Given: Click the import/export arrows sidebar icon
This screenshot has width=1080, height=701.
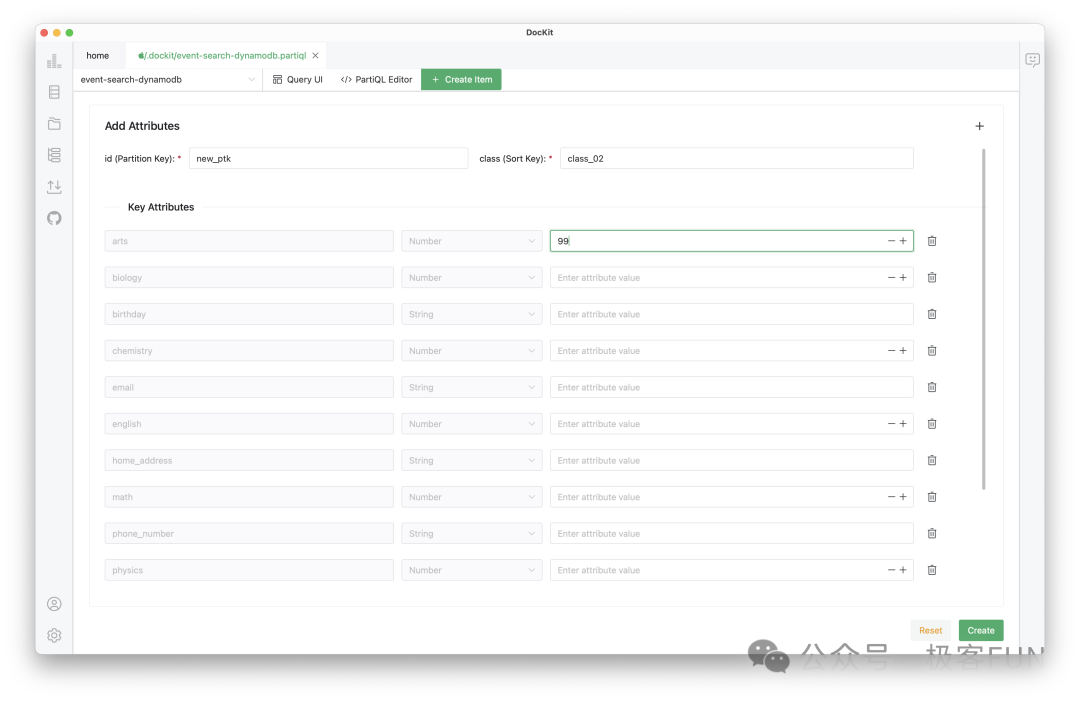Looking at the screenshot, I should pyautogui.click(x=54, y=187).
